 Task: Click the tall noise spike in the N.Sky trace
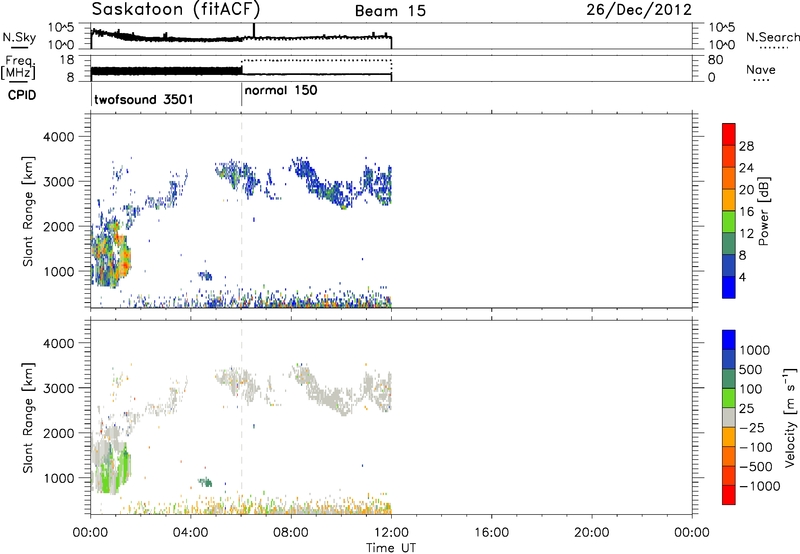pos(254,30)
